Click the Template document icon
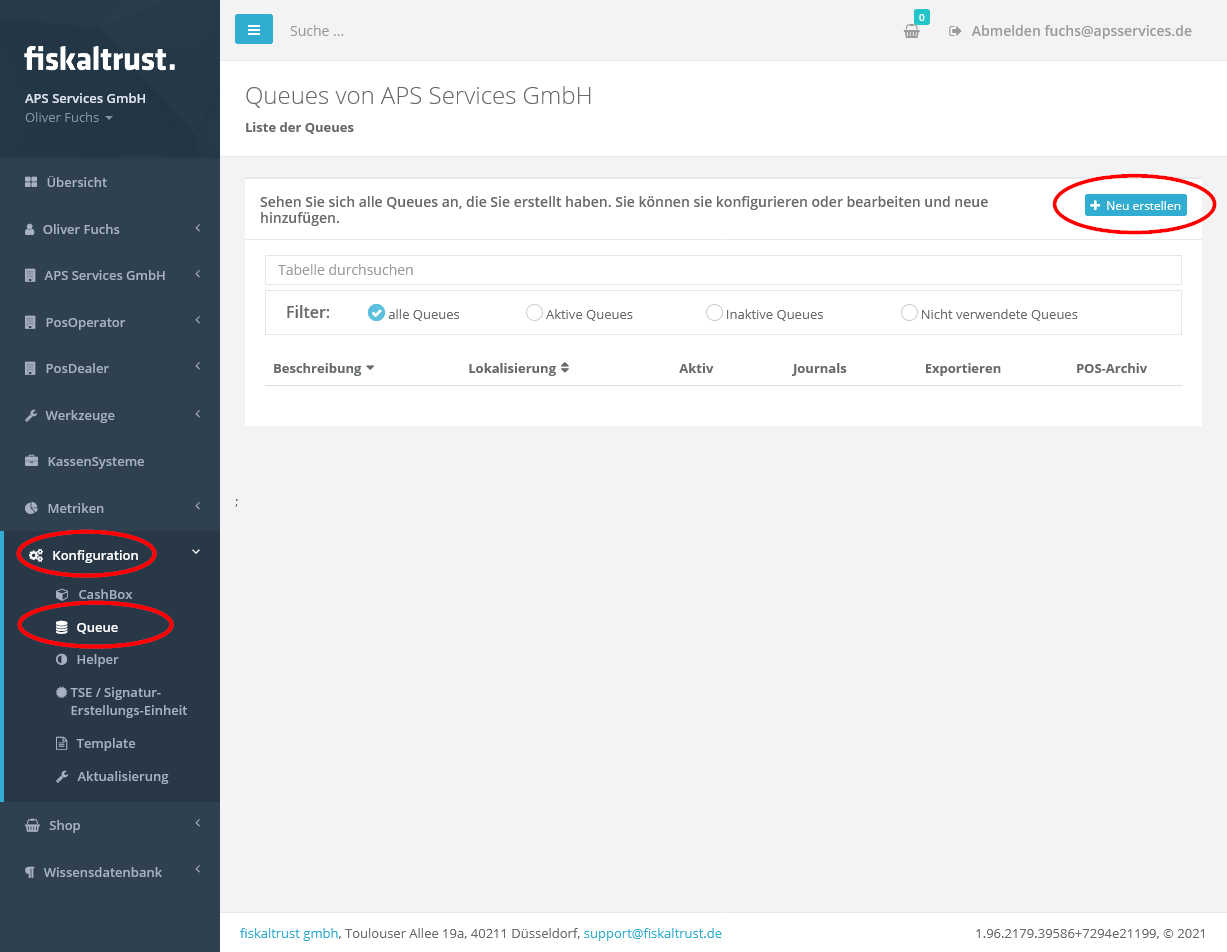This screenshot has width=1227, height=952. (62, 743)
